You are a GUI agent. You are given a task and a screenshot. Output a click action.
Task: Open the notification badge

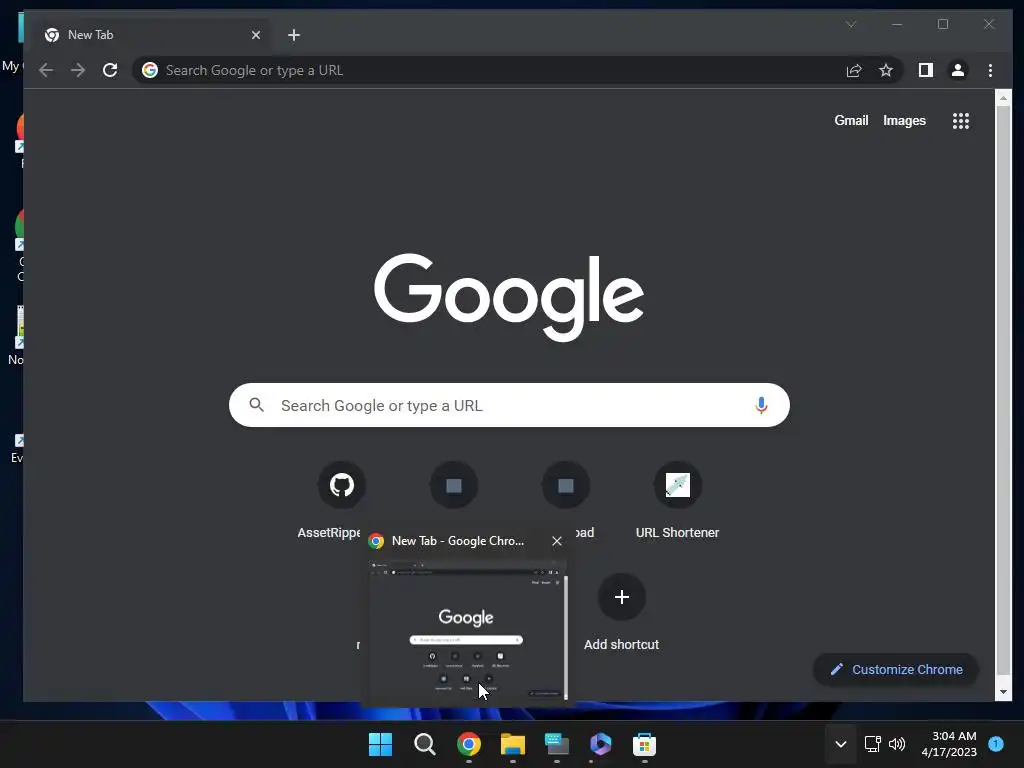[x=996, y=743]
